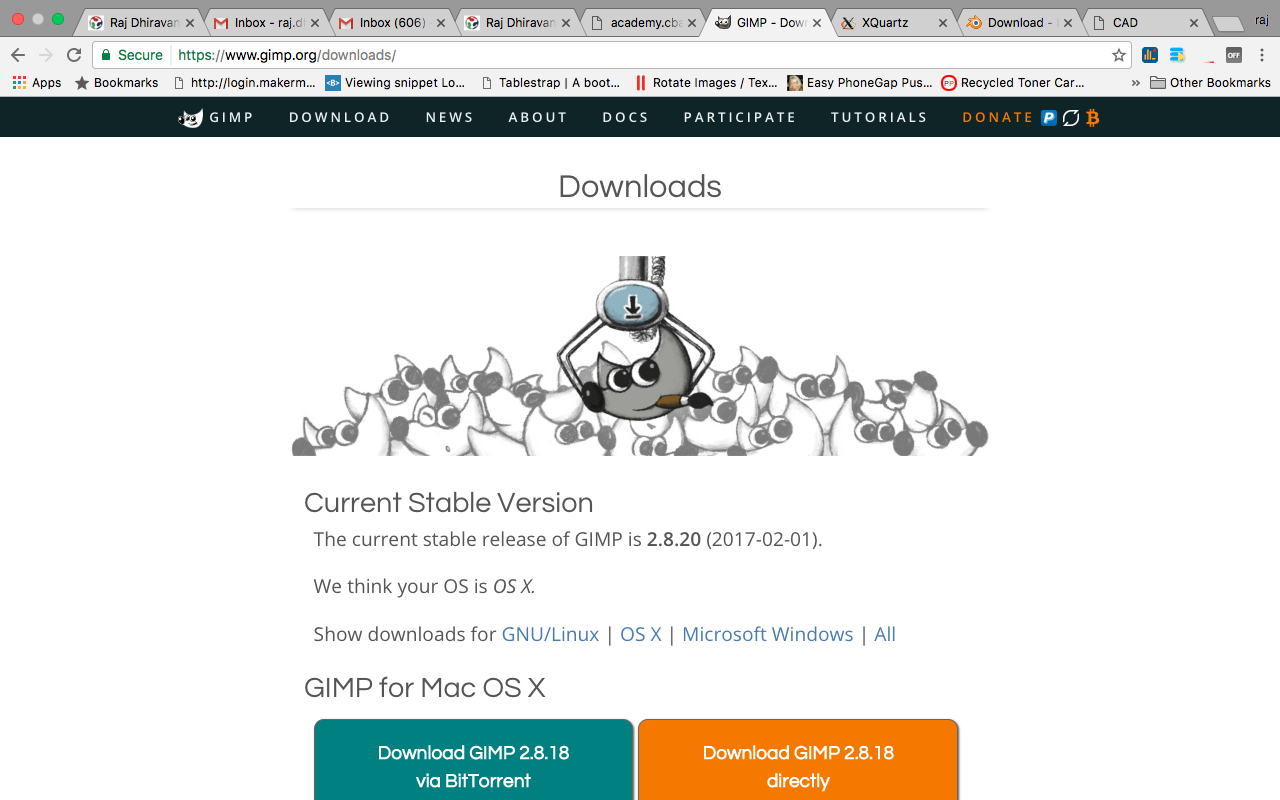Viewport: 1280px width, 800px height.
Task: Click the Current Stable Version heading
Action: (x=449, y=503)
